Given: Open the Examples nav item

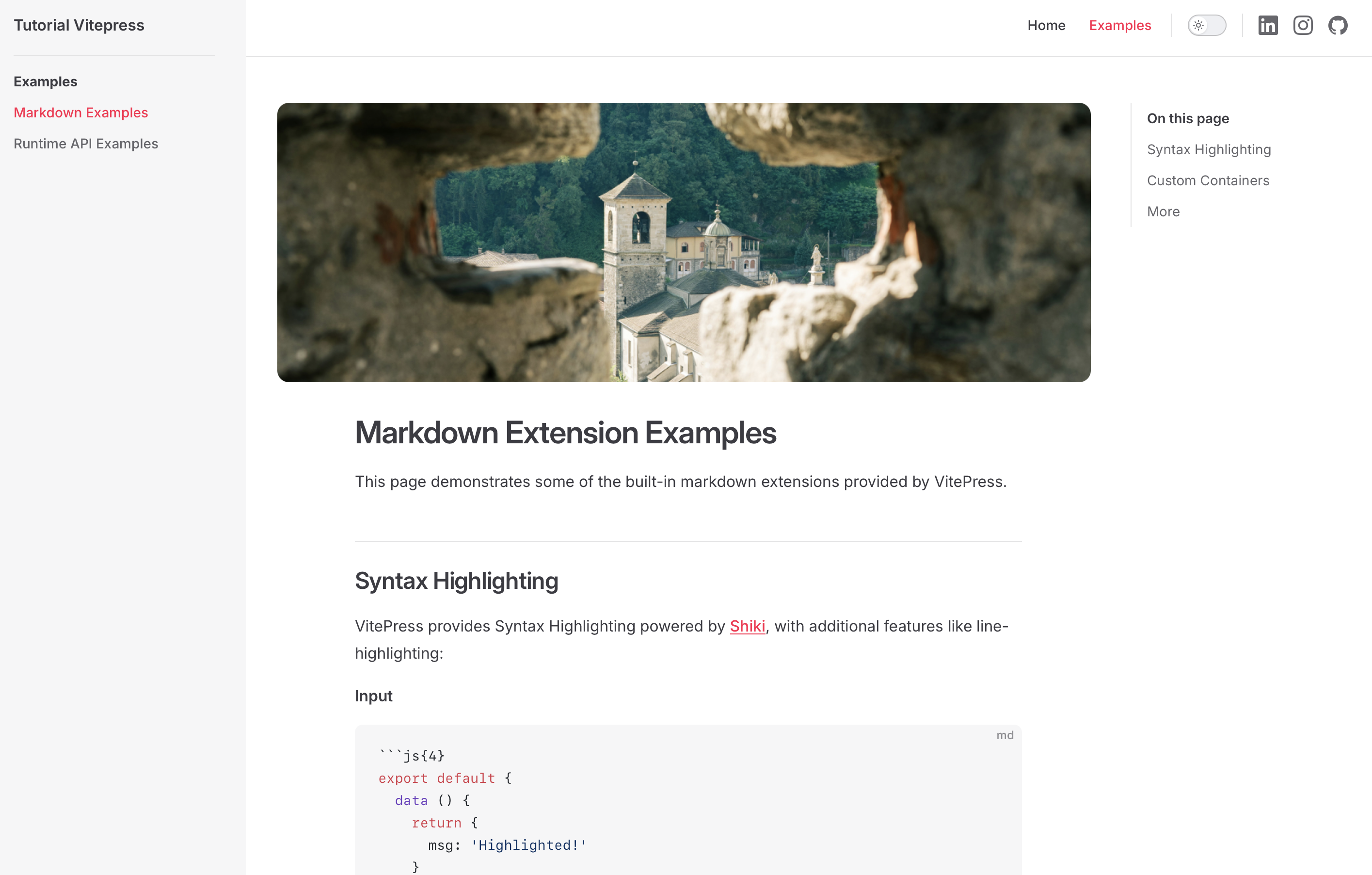Looking at the screenshot, I should (x=1119, y=25).
